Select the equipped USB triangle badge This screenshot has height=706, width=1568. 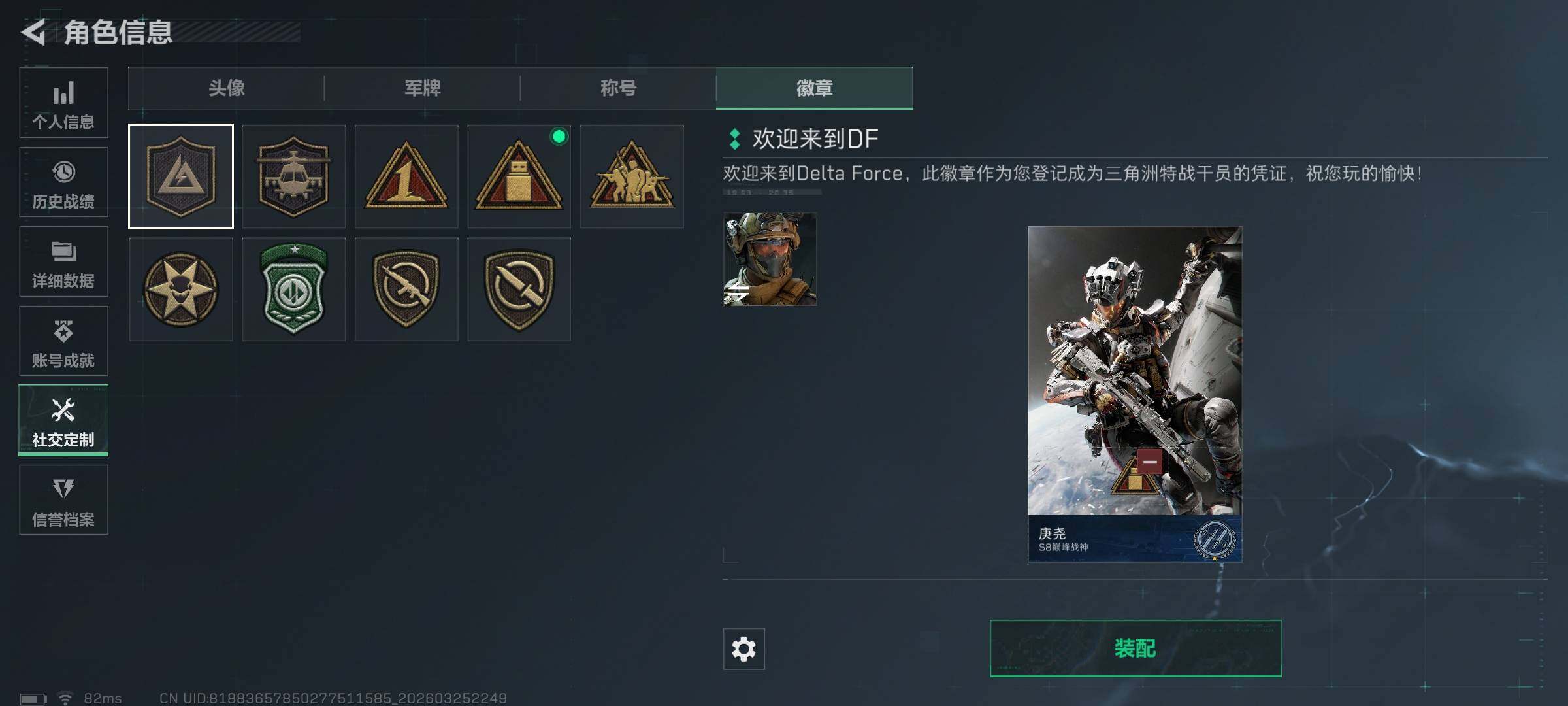(519, 176)
